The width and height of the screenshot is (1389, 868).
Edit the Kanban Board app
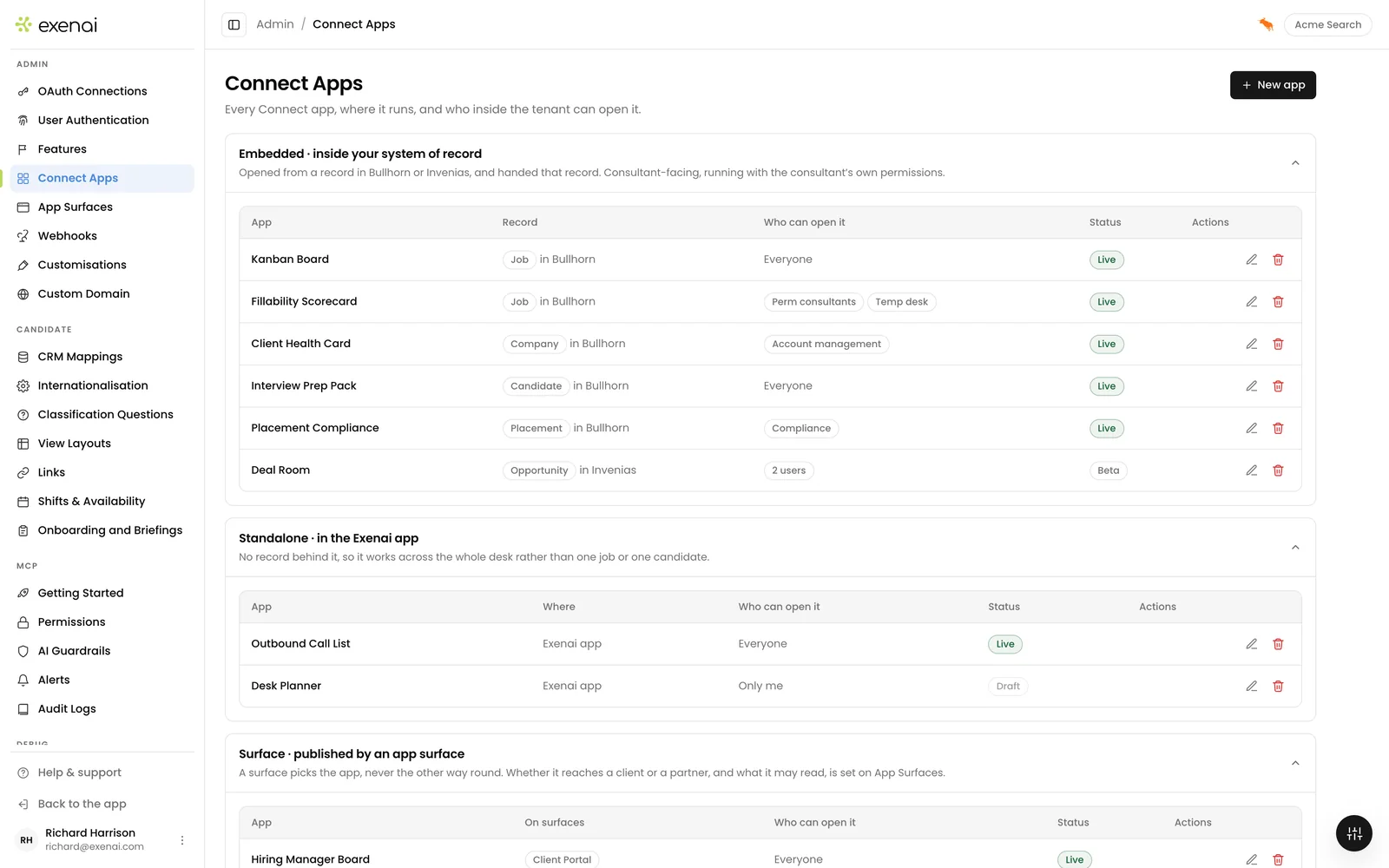coord(1251,260)
